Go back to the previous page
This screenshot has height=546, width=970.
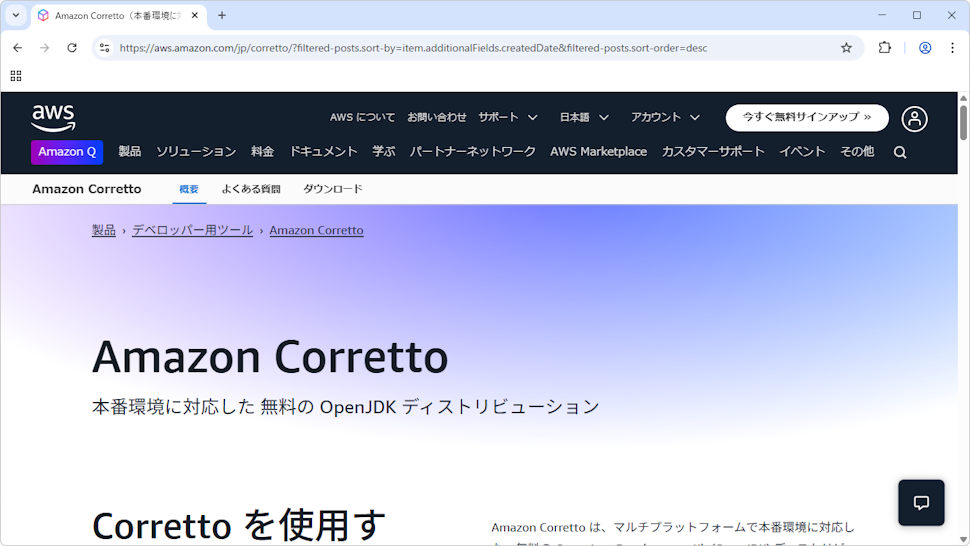[17, 48]
